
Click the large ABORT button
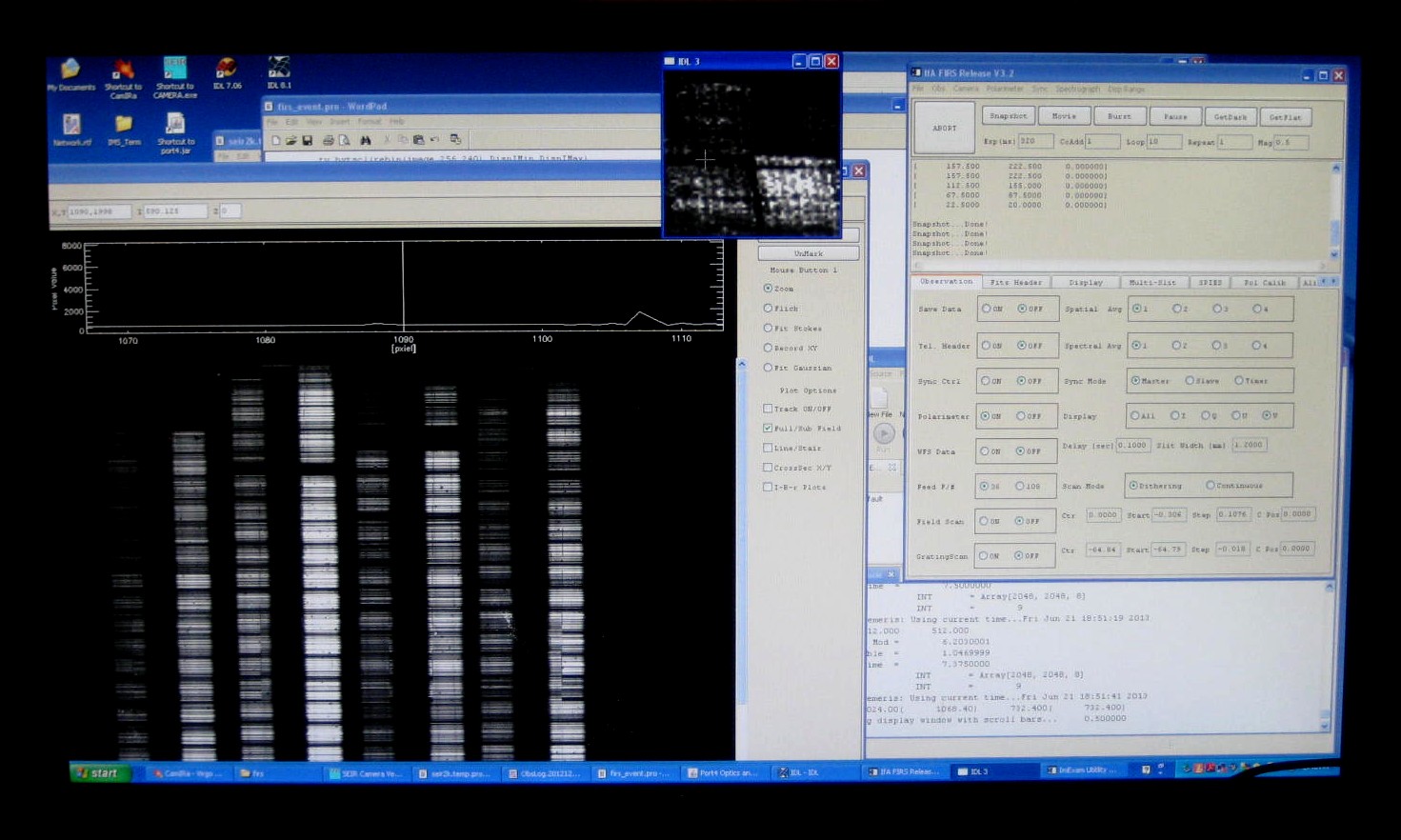point(944,128)
